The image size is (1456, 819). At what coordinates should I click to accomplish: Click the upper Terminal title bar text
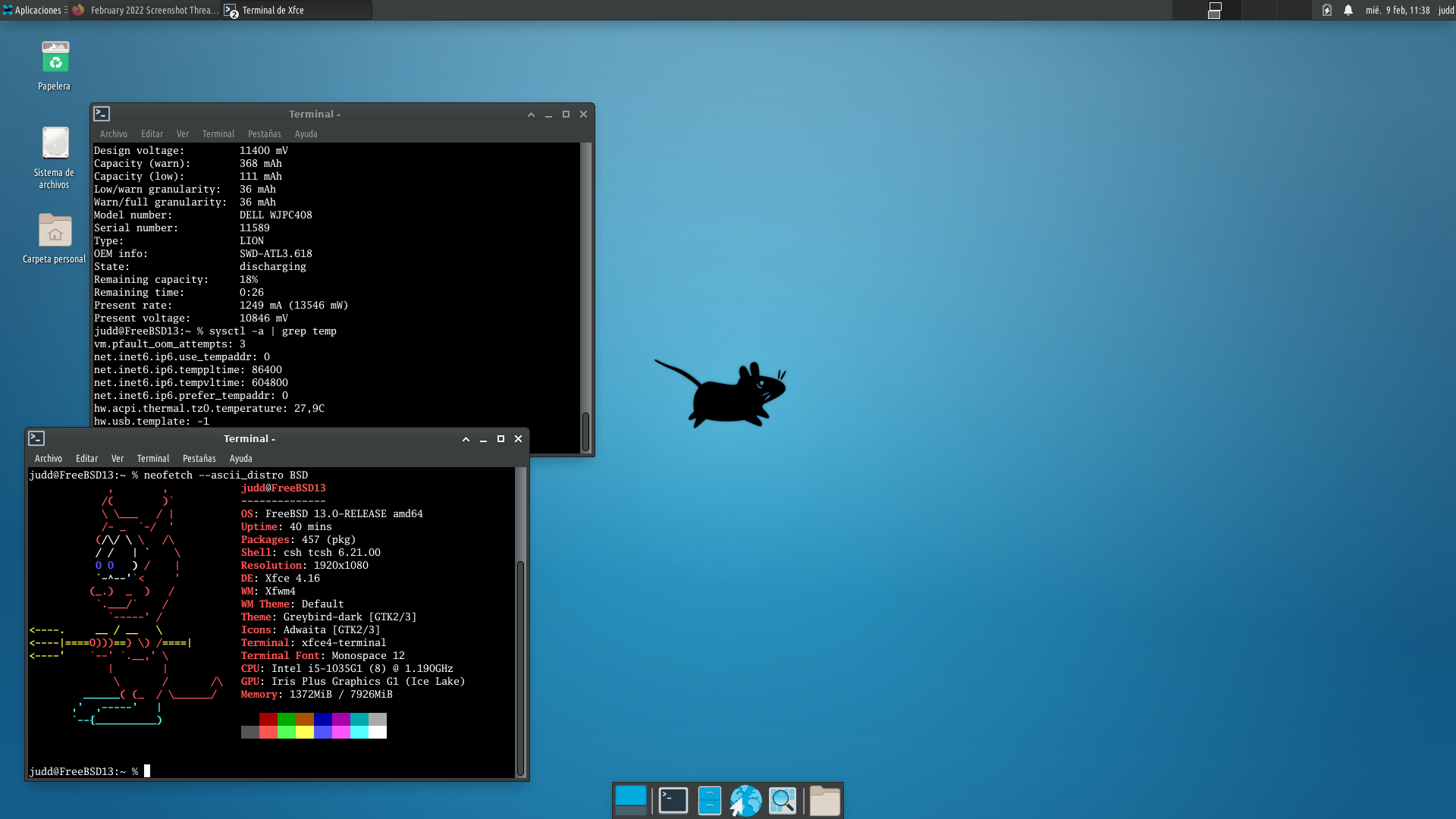[x=314, y=114]
